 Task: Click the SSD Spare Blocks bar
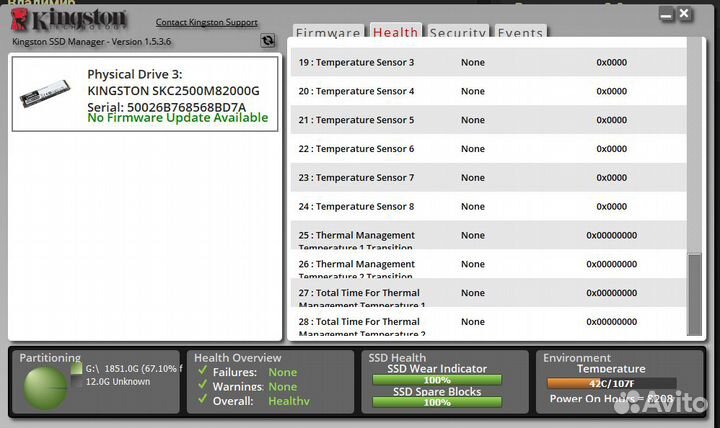click(x=435, y=403)
